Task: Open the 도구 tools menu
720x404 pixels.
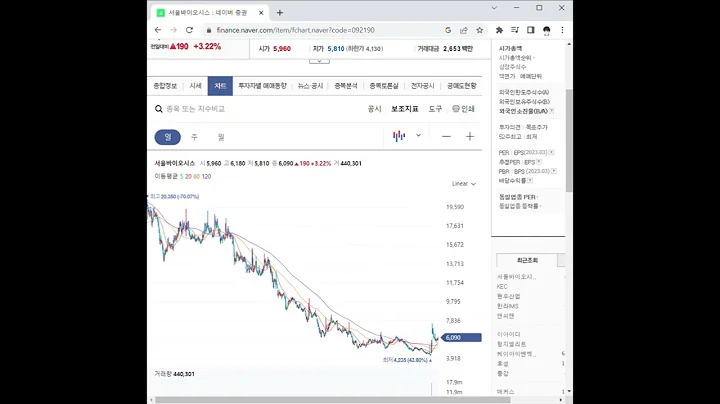Action: (x=435, y=109)
